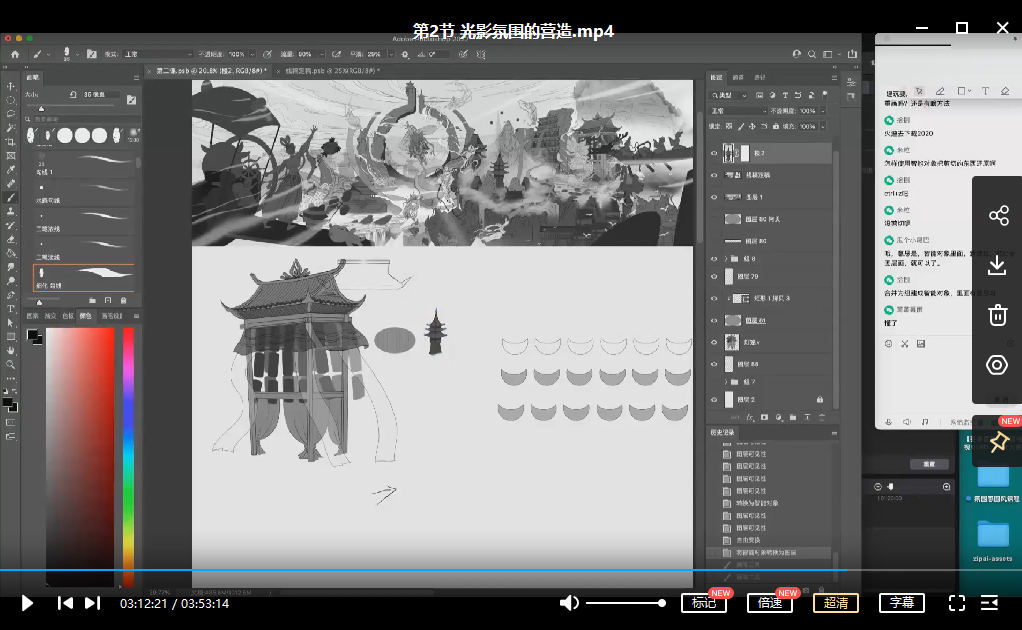Viewport: 1022px width, 630px height.
Task: Skip to the next video
Action: click(92, 603)
